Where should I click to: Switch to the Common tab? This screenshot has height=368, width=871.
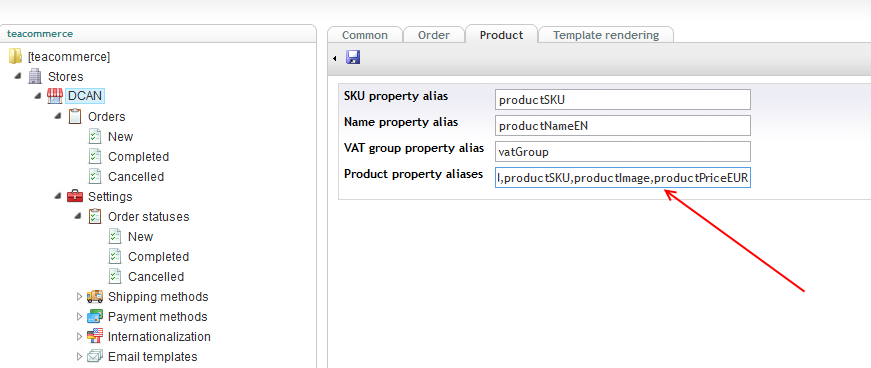click(365, 35)
